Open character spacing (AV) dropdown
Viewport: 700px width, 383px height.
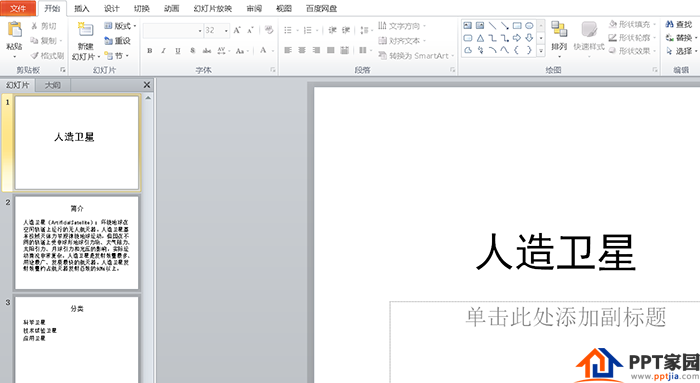[x=224, y=50]
